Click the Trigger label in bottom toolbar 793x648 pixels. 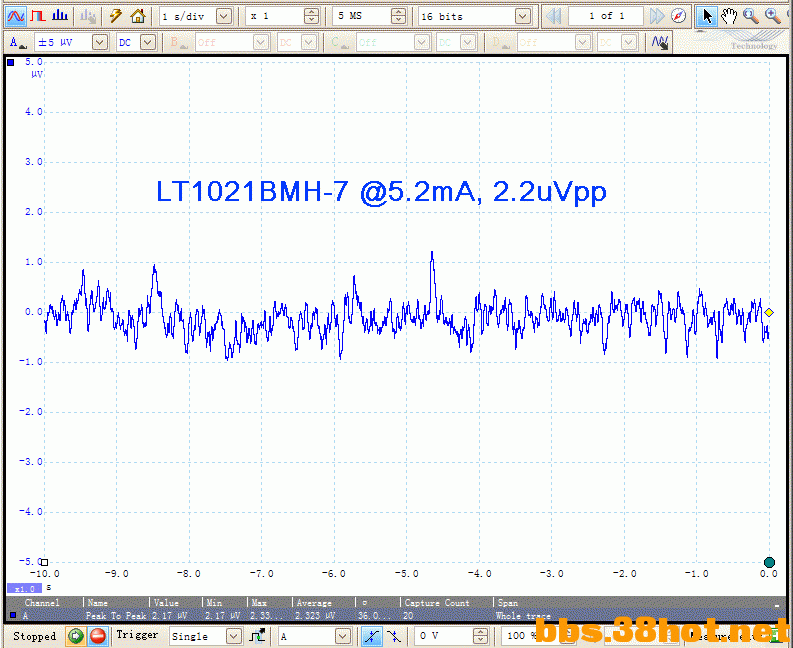[137, 635]
